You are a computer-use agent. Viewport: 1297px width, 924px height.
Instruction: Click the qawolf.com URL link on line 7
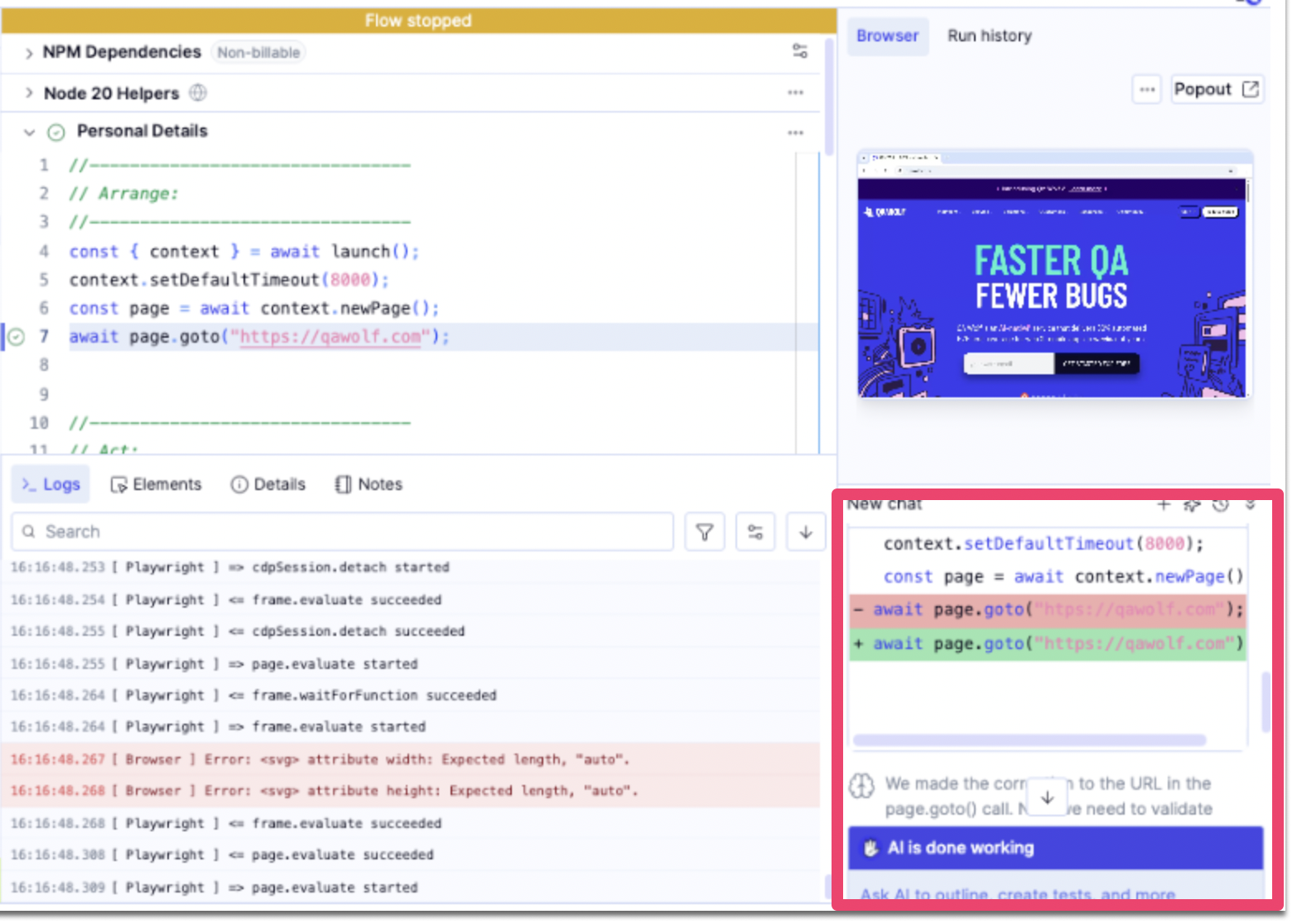point(330,337)
